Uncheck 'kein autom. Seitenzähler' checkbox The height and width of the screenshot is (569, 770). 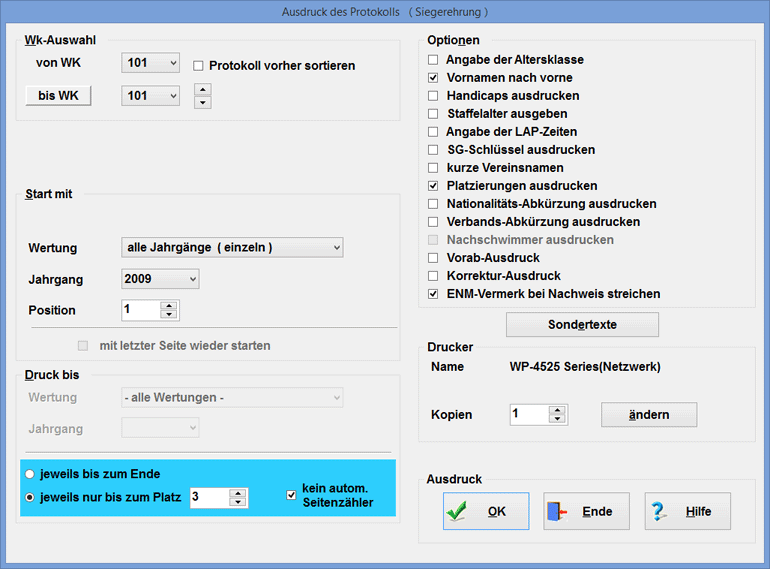point(292,494)
